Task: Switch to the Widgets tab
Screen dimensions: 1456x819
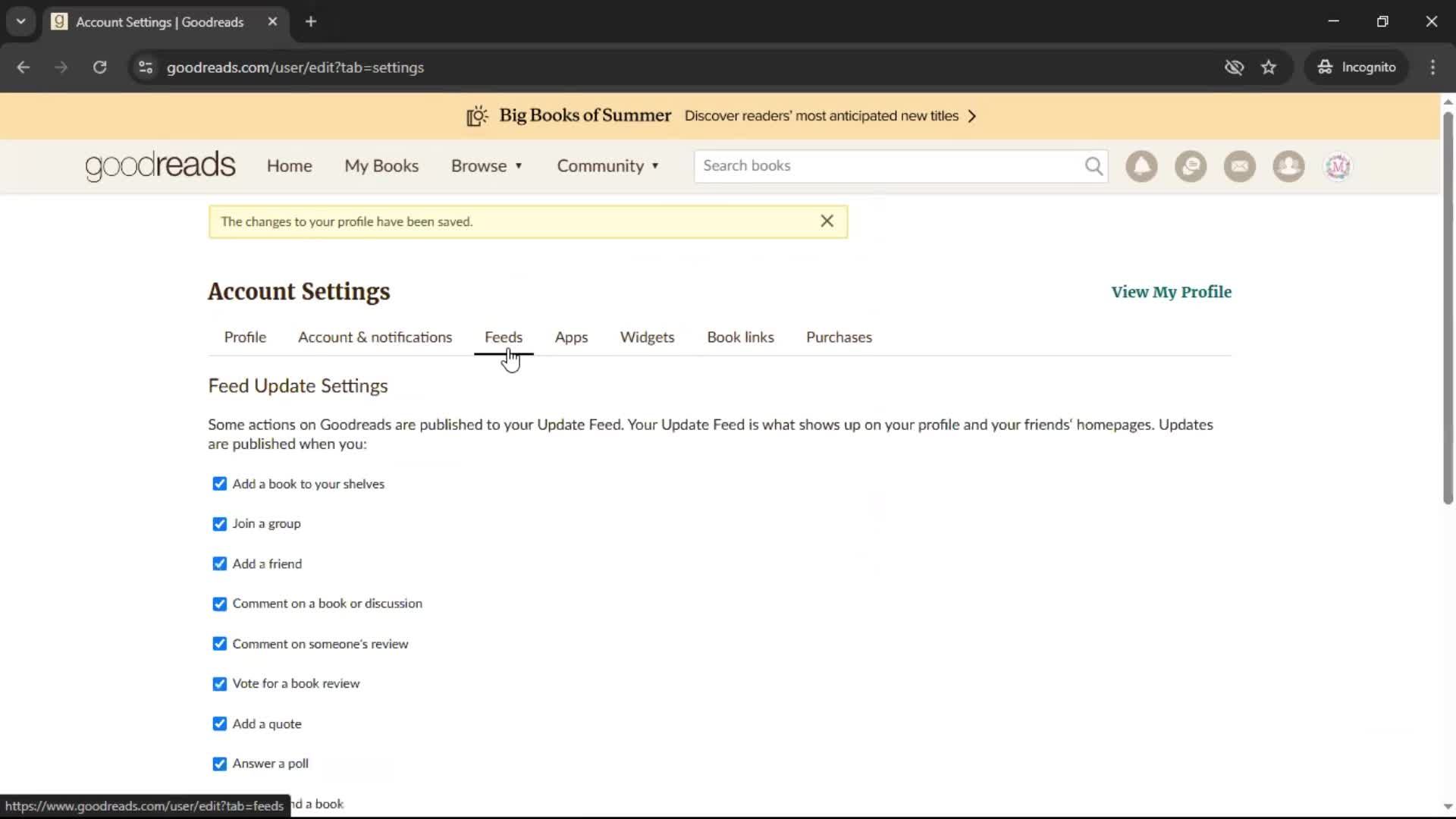Action: click(647, 337)
